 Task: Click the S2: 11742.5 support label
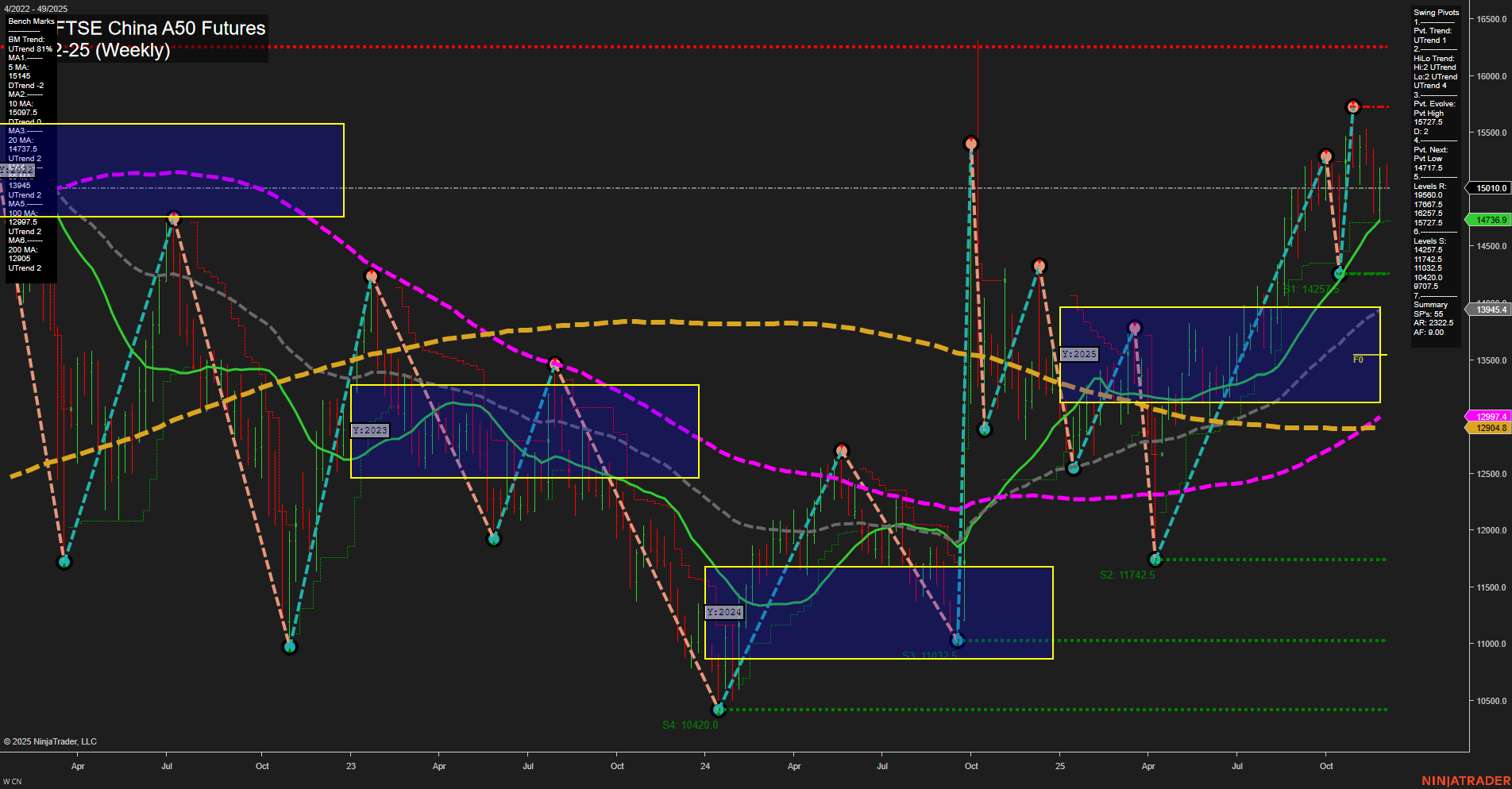[x=1128, y=575]
